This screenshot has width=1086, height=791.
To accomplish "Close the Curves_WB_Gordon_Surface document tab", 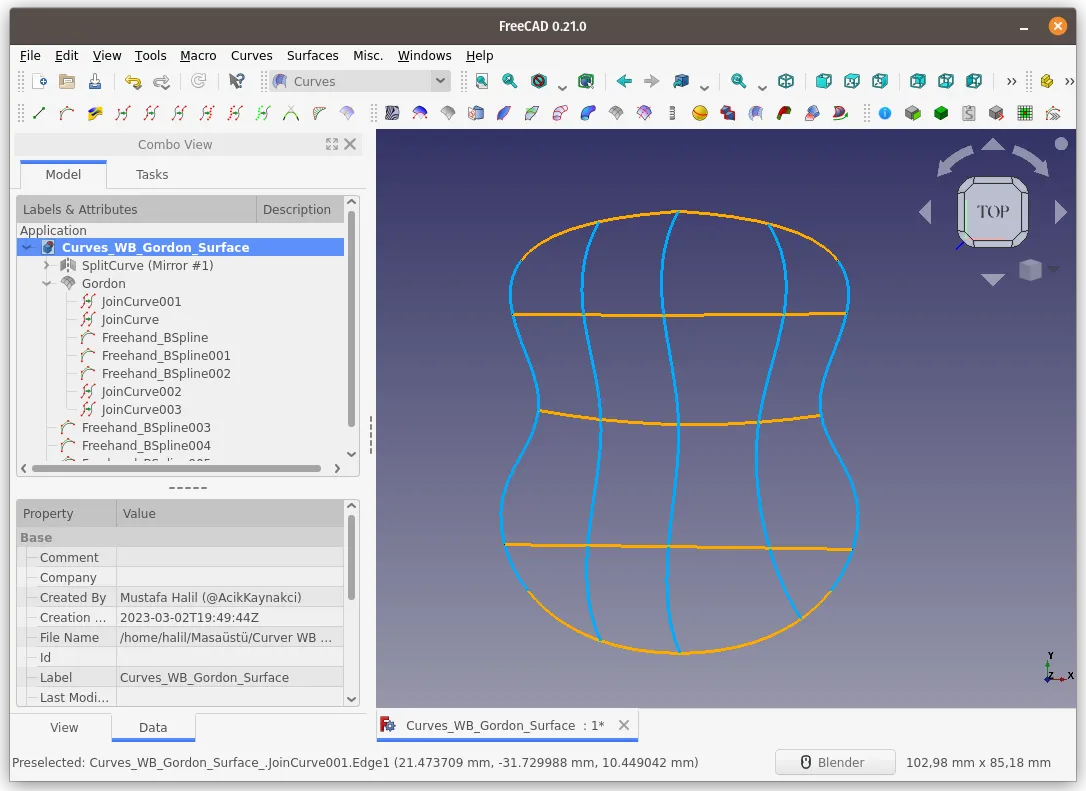I will [x=624, y=725].
